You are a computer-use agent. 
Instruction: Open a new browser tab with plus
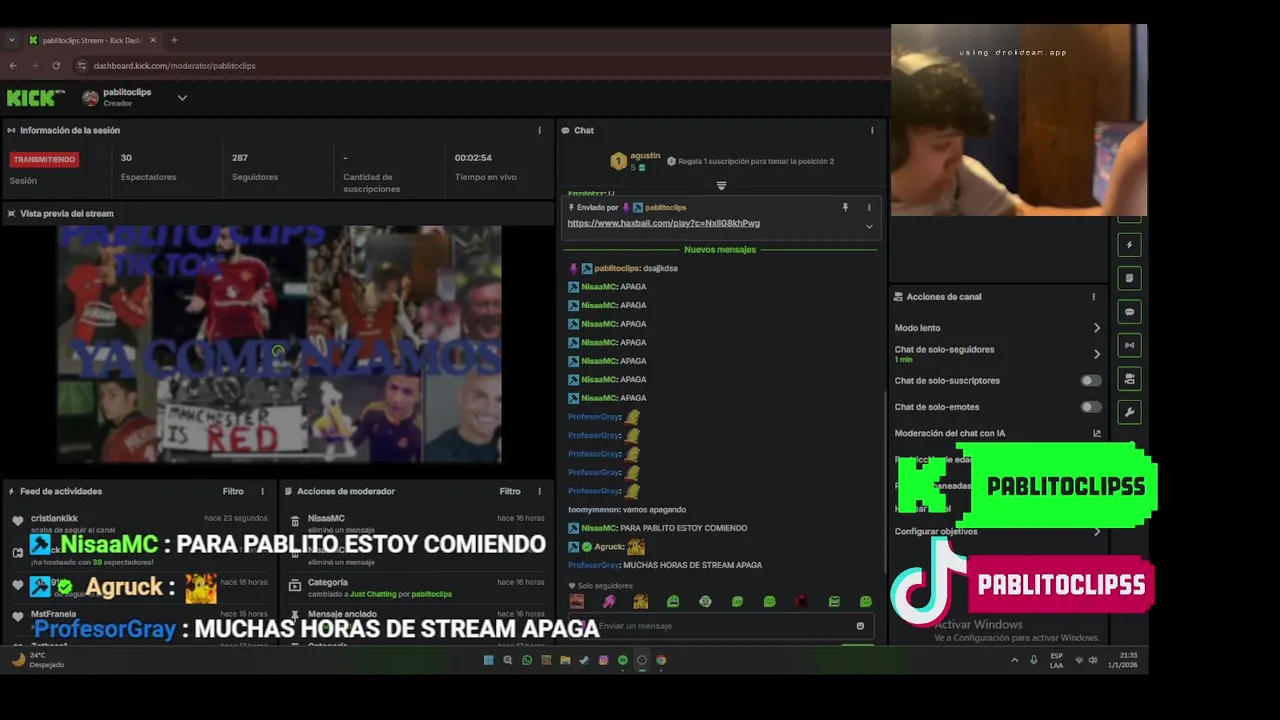pyautogui.click(x=174, y=40)
